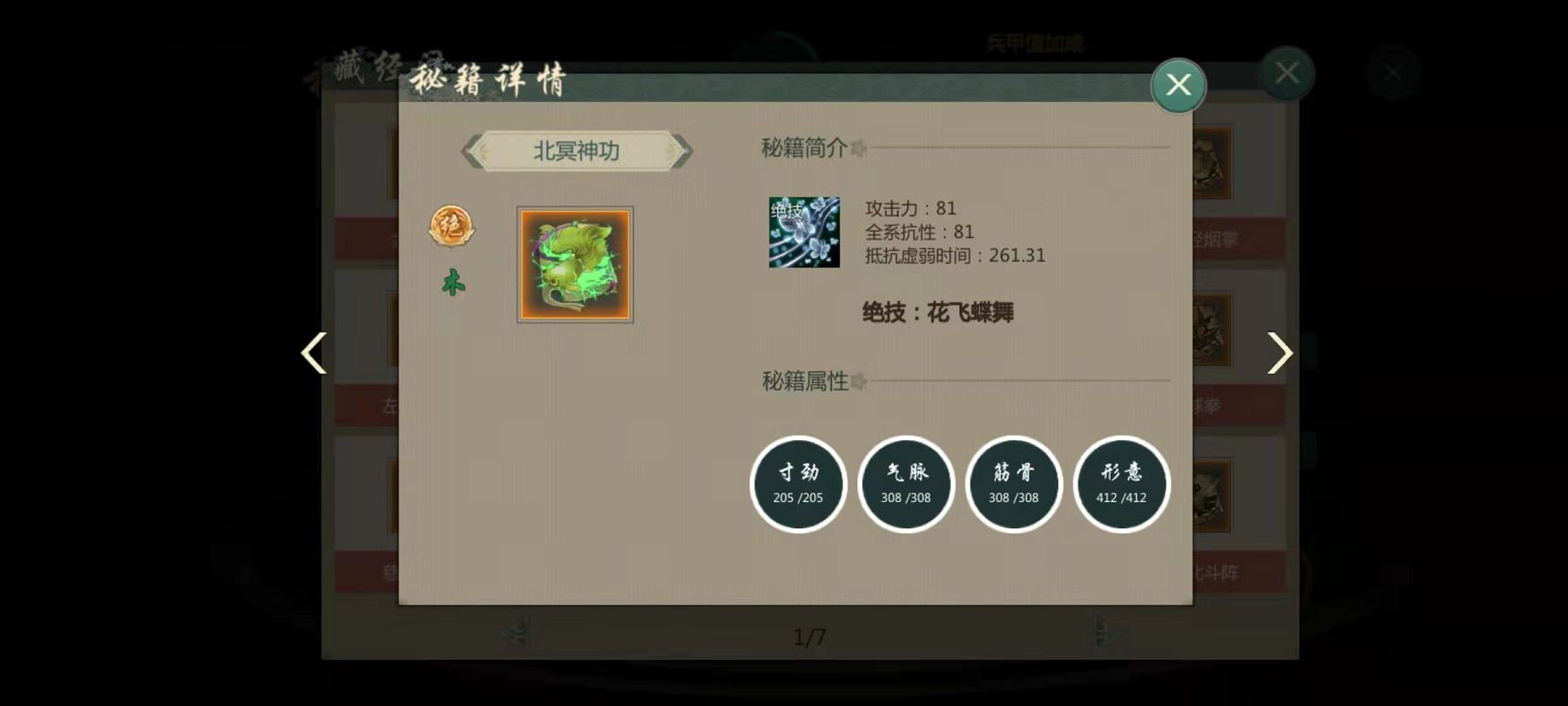The image size is (1568, 706).
Task: Click the left arrow of the 北冥神功 name banner
Action: coord(474,152)
